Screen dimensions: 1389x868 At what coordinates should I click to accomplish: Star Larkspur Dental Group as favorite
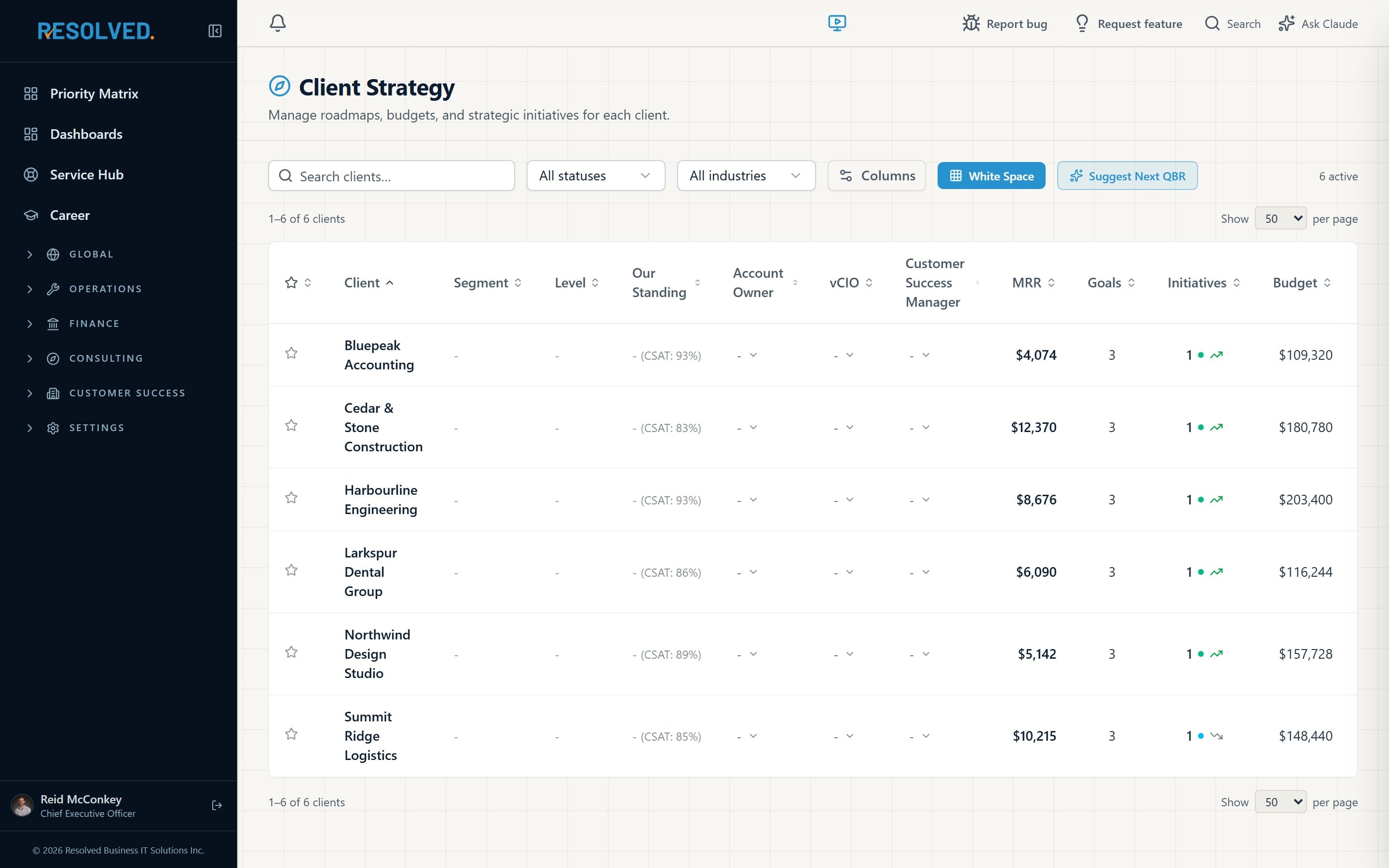[292, 570]
